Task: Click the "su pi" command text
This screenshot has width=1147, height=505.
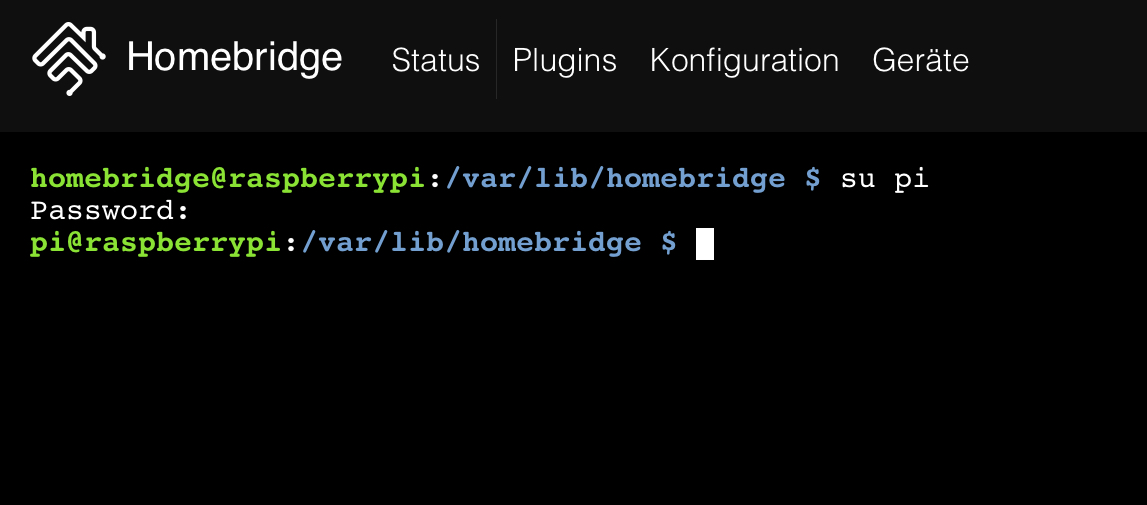Action: [x=884, y=180]
